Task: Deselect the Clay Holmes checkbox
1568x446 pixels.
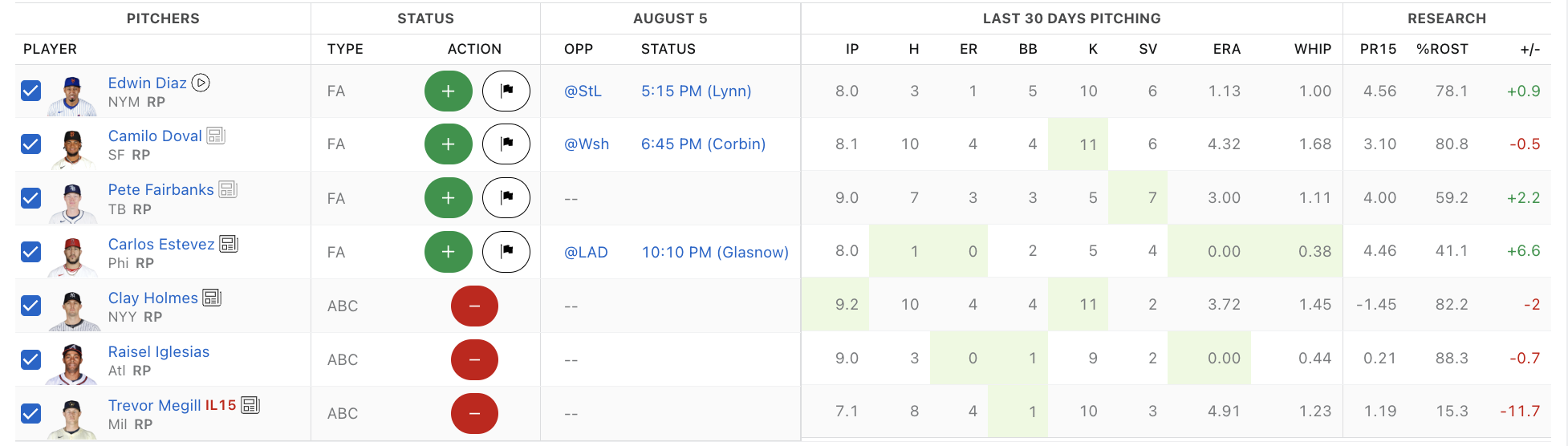Action: tap(30, 306)
